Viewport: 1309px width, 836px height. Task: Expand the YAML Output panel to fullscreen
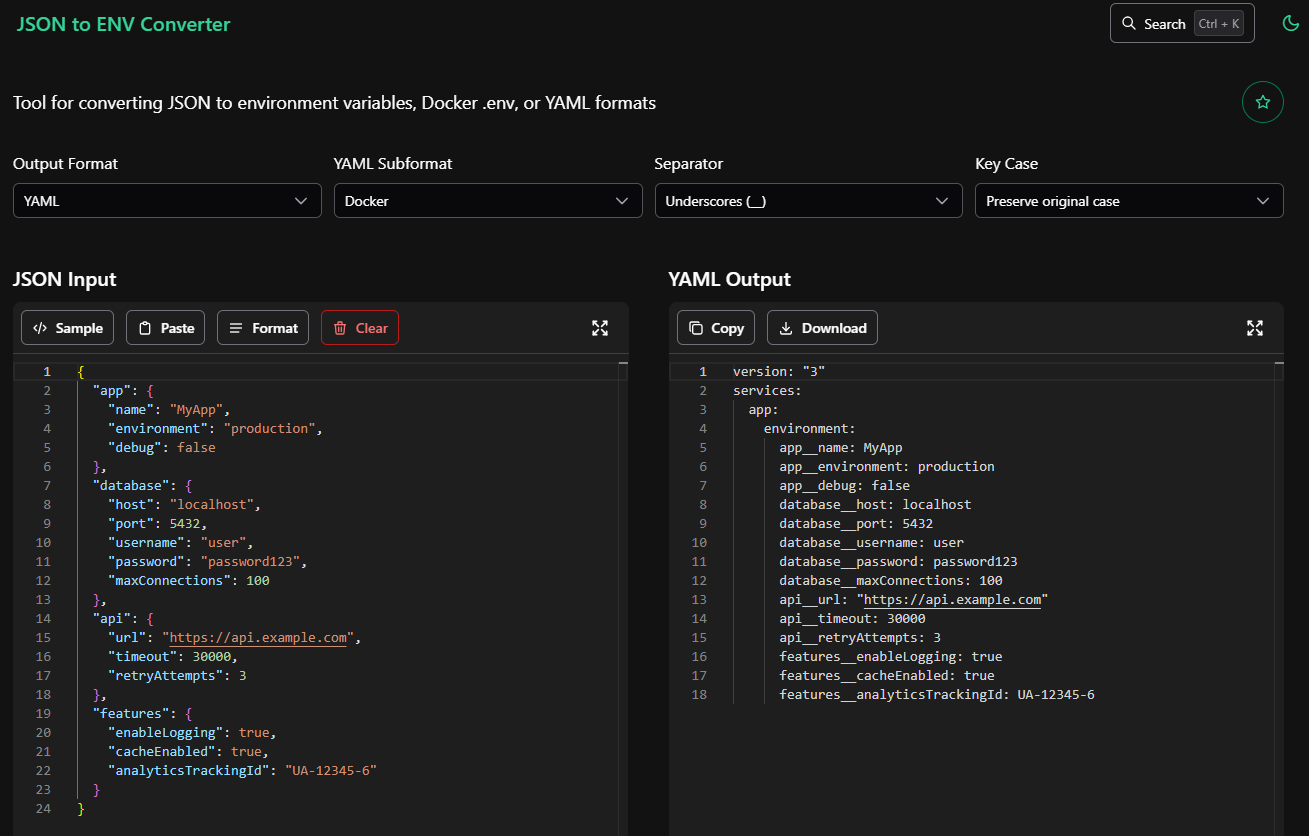(x=1255, y=327)
